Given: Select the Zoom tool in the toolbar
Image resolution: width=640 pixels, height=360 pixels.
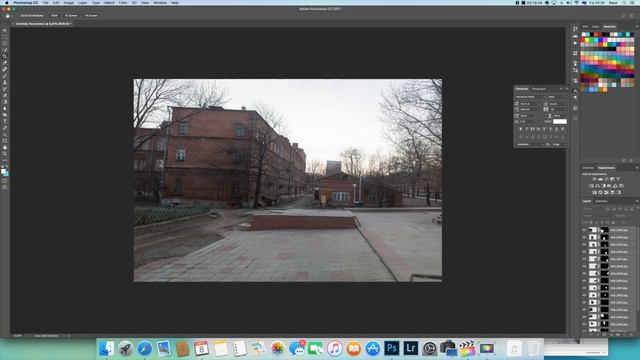Looking at the screenshot, I should click(x=5, y=154).
